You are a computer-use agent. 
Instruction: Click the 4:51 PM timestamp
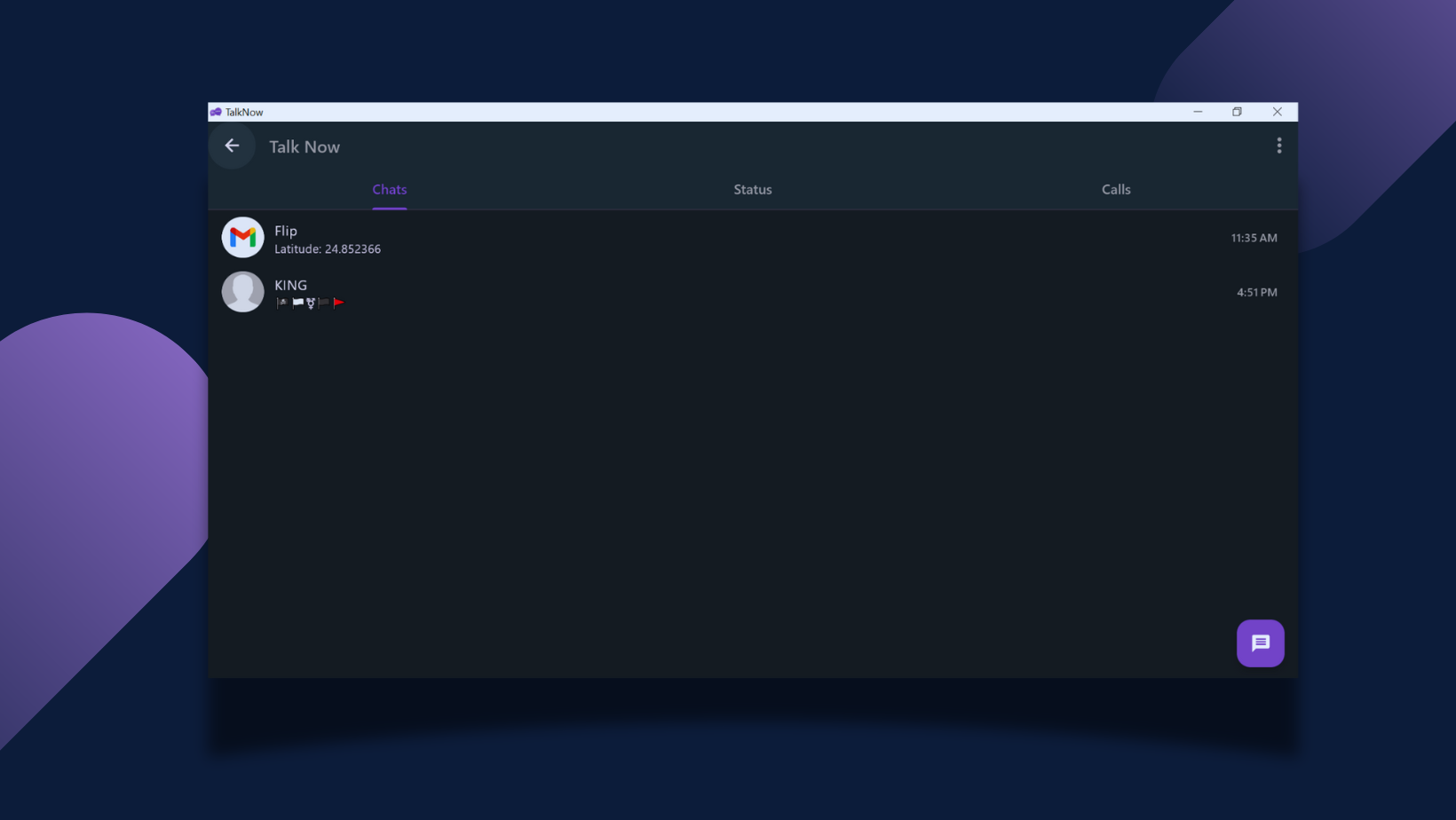tap(1256, 291)
